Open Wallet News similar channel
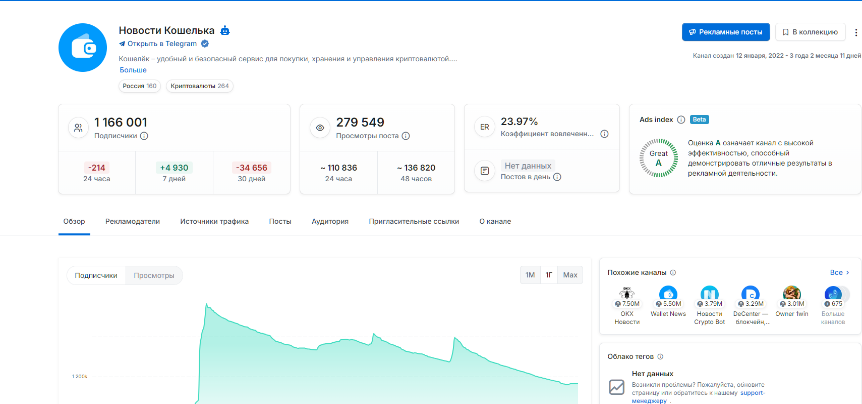The width and height of the screenshot is (862, 404). tap(668, 302)
